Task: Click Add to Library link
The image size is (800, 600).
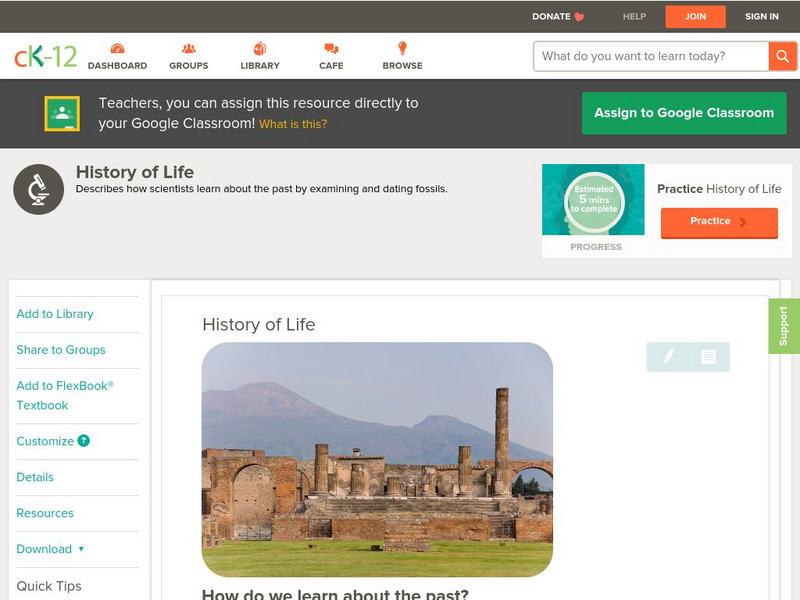Action: pyautogui.click(x=55, y=314)
